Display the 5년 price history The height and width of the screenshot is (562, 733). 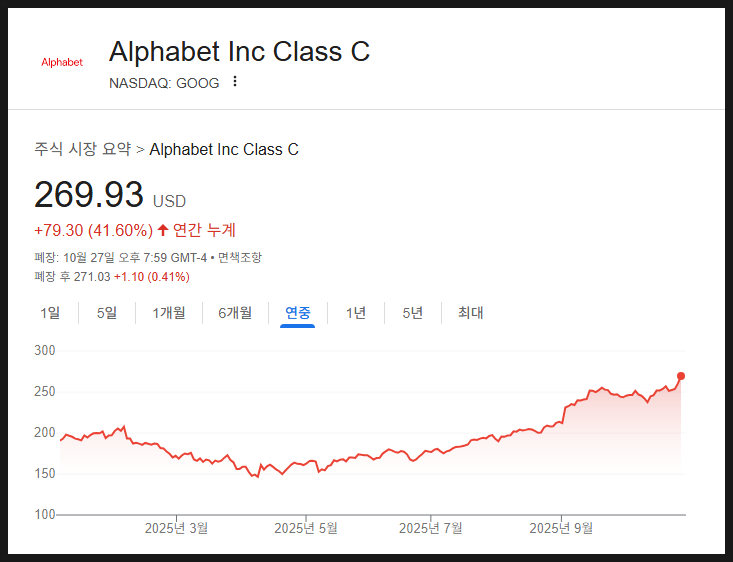(x=413, y=313)
